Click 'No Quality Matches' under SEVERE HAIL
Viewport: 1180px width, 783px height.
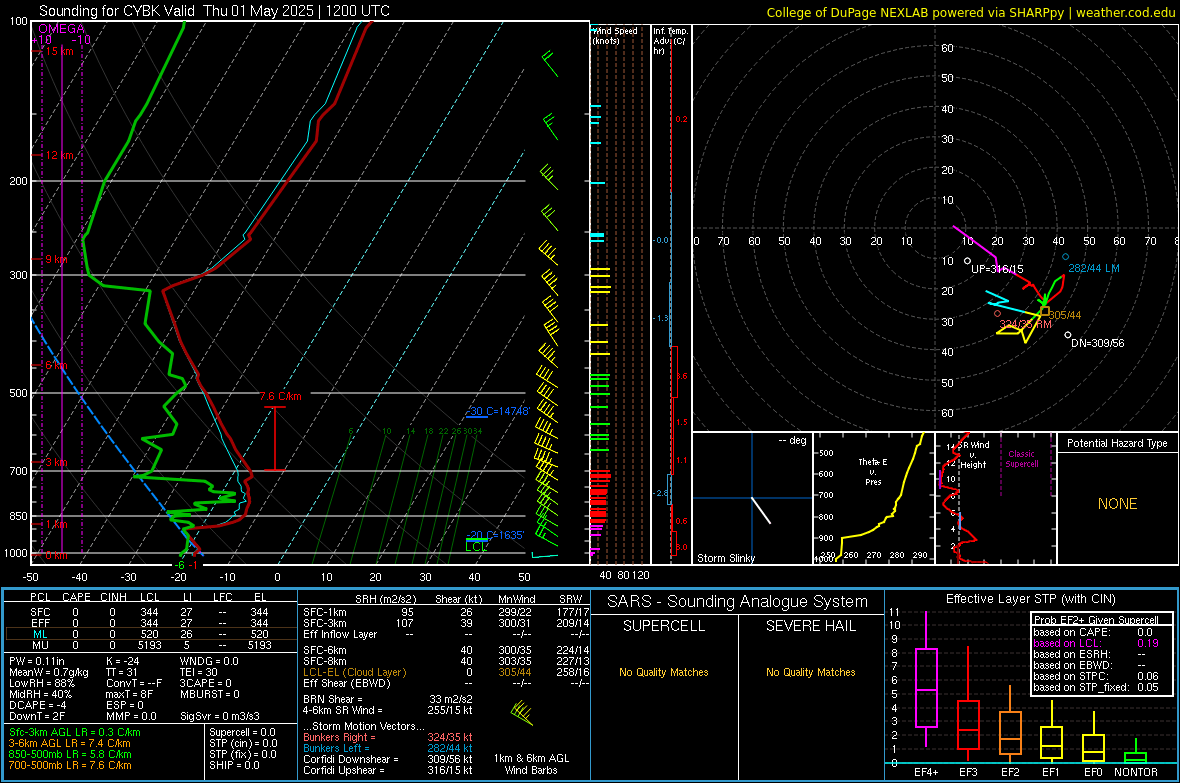pyautogui.click(x=810, y=672)
